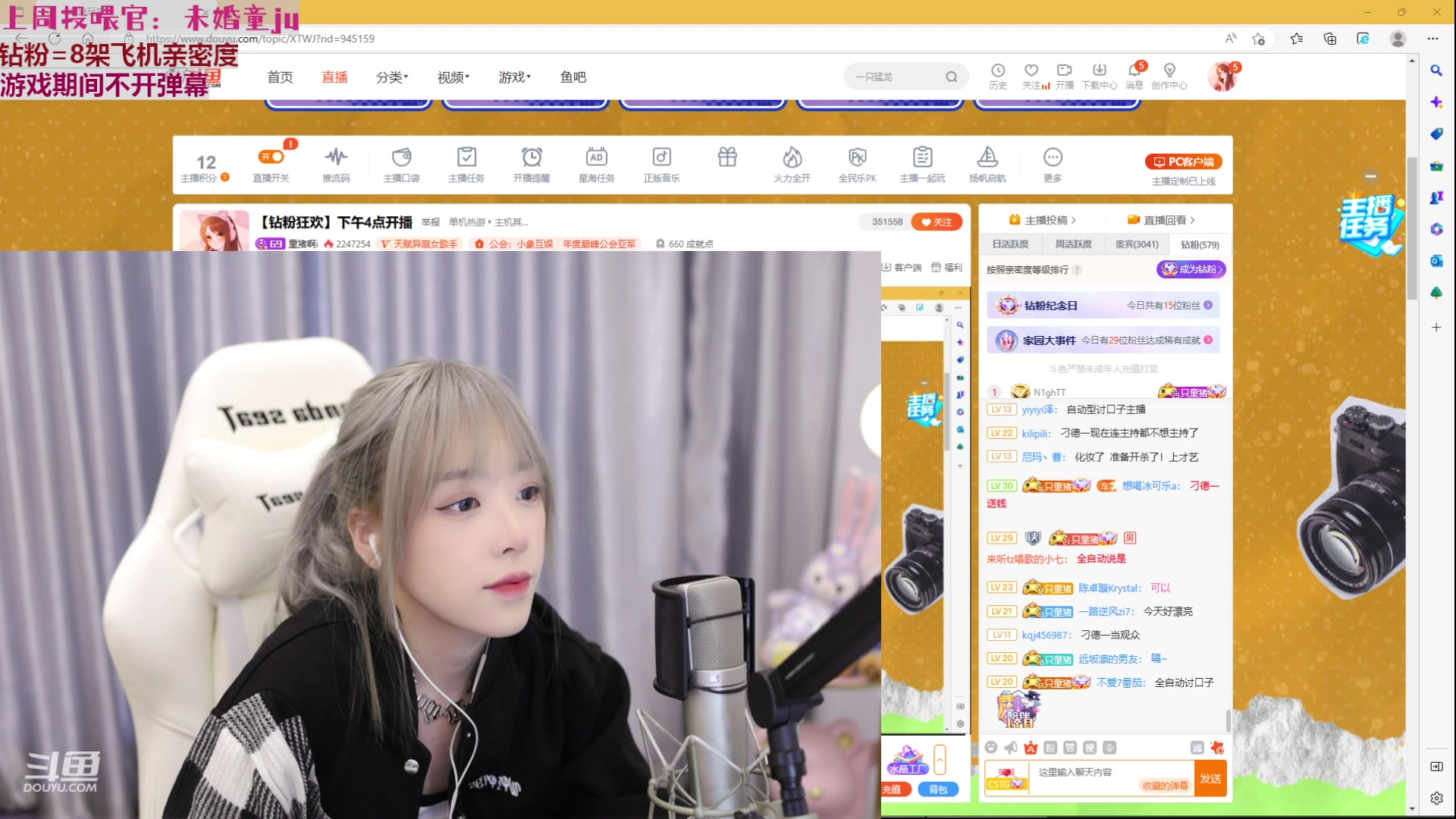This screenshot has height=819, width=1456.
Task: Expand 游戏 games dropdown
Action: tap(515, 77)
